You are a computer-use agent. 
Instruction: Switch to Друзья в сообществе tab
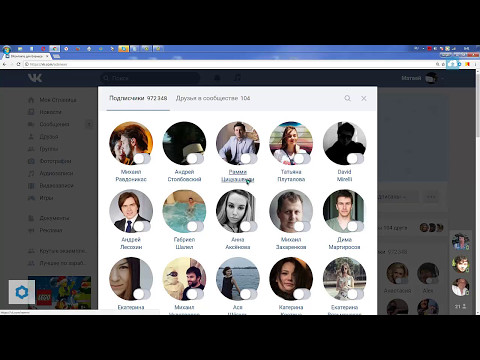(x=213, y=98)
